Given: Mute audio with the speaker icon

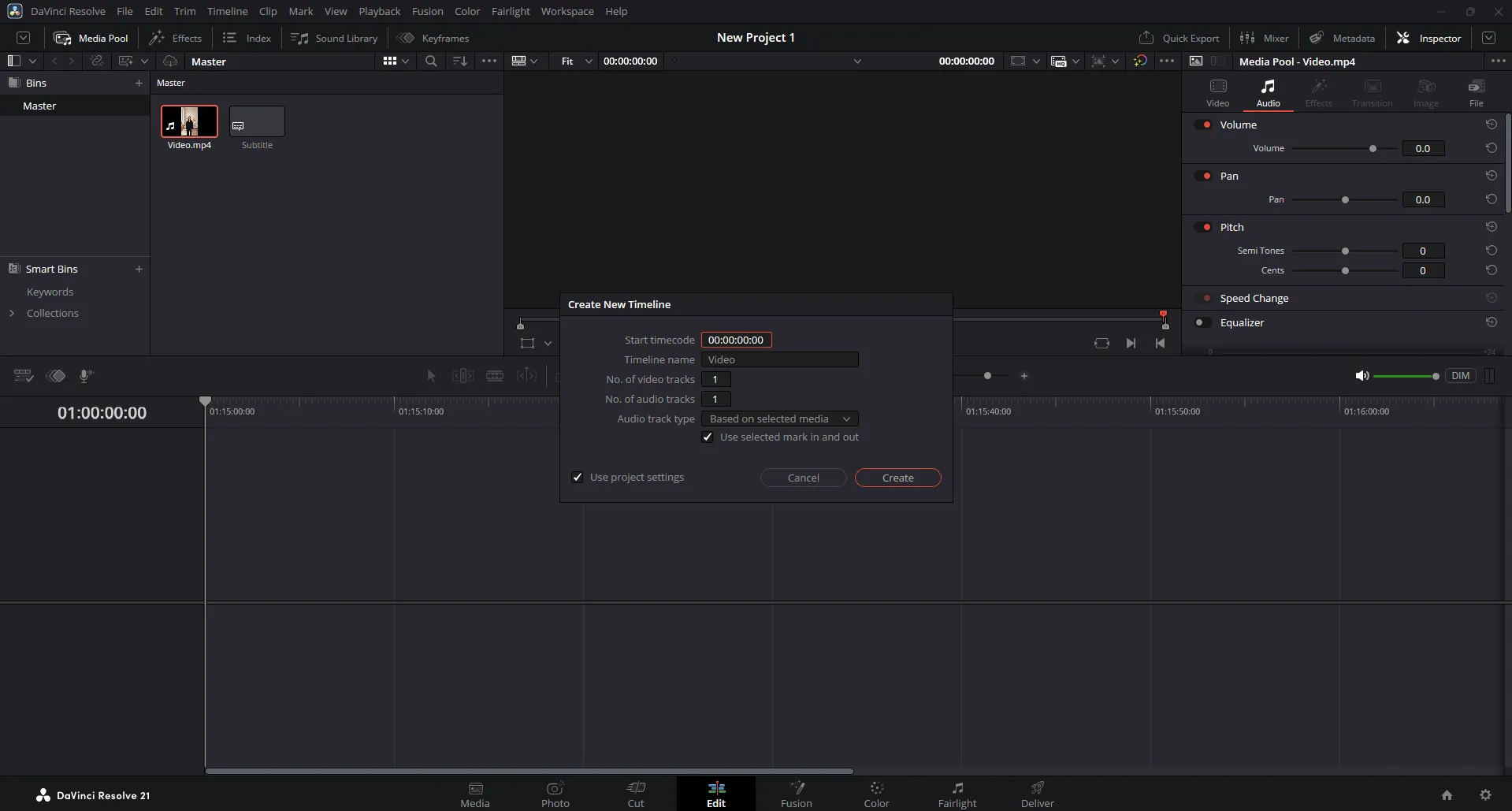Looking at the screenshot, I should point(1362,376).
